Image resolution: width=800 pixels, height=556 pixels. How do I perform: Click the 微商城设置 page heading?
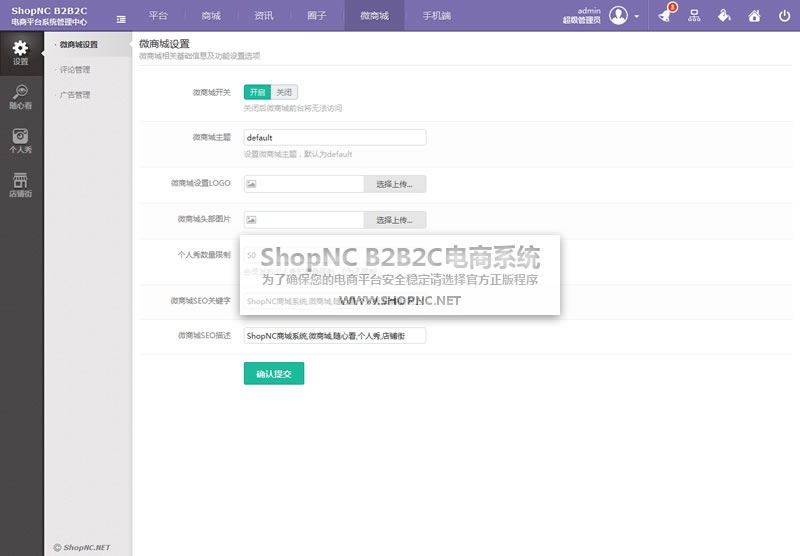[164, 44]
